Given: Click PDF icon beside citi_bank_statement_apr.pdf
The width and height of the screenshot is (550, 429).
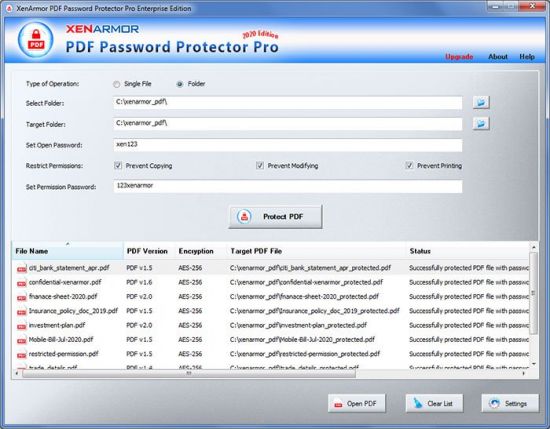Looking at the screenshot, I should tap(21, 269).
